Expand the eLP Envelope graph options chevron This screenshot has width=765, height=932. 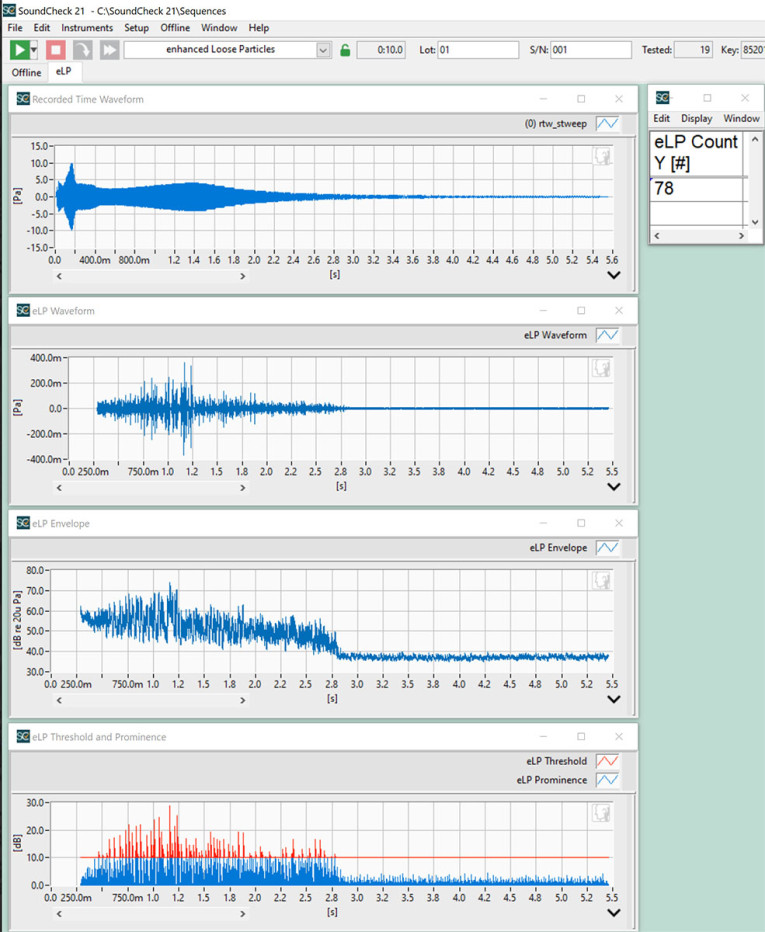614,700
